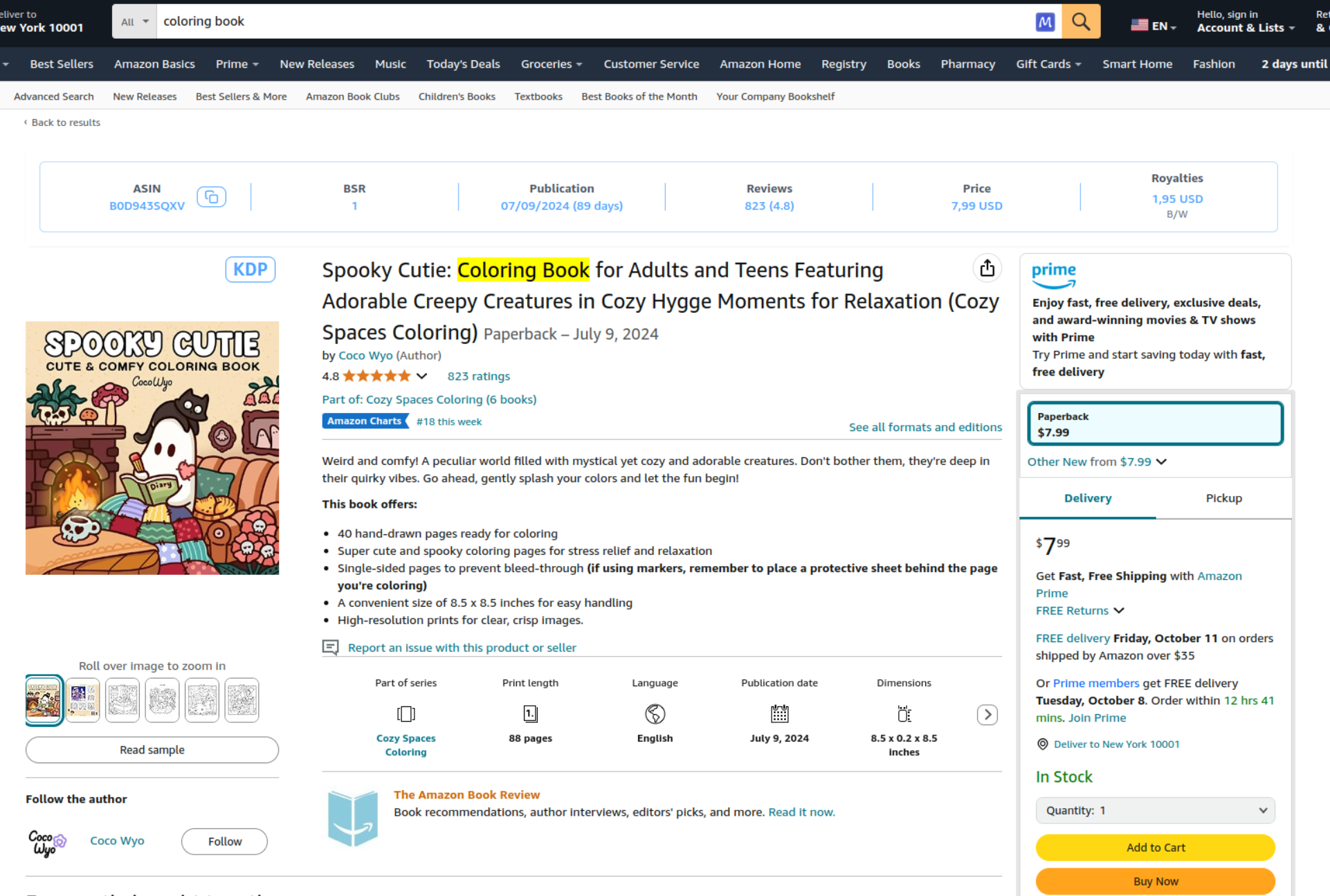Click the share icon beside the book title
Screen dimensions: 1330x896
[987, 268]
